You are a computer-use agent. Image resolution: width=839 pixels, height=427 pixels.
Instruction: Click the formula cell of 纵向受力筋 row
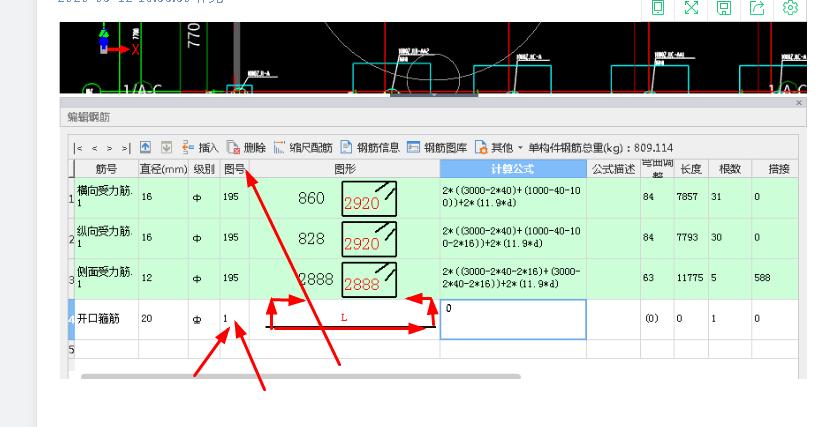pos(513,238)
